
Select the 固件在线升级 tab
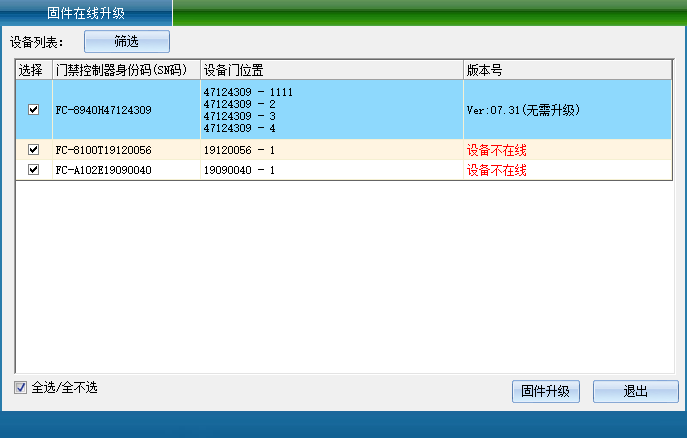coord(86,13)
